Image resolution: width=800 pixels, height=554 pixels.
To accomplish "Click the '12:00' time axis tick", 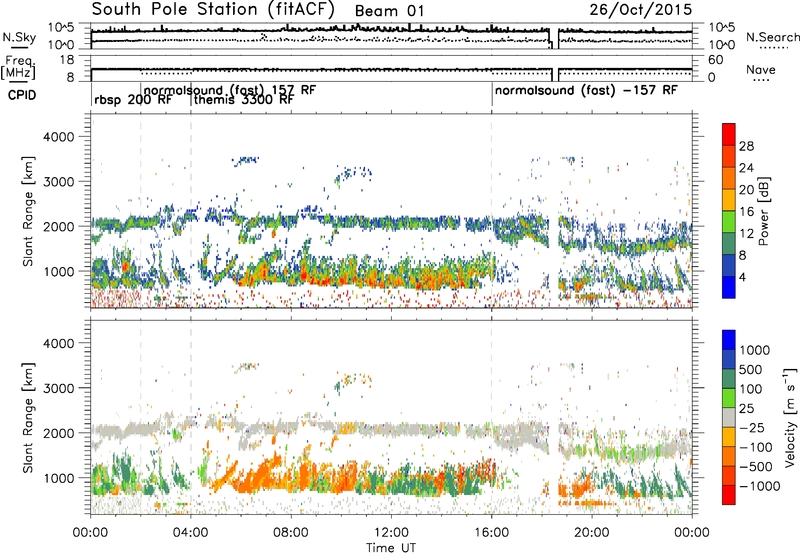I will click(391, 533).
